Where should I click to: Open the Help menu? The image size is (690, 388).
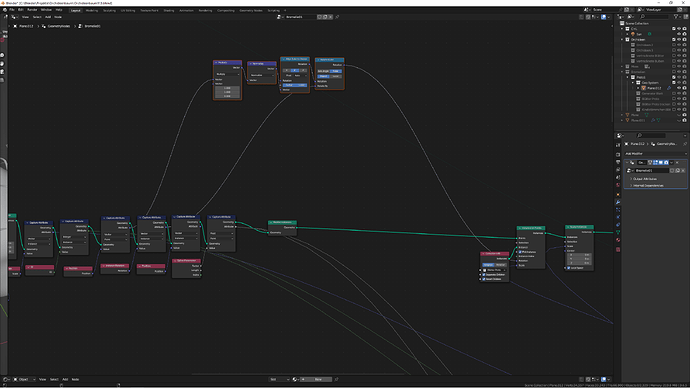(x=59, y=10)
